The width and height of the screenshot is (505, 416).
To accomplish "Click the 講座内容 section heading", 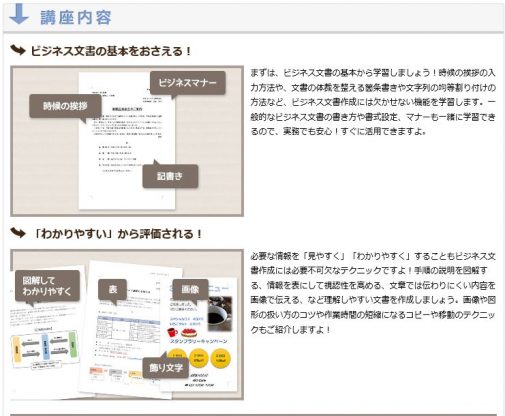I will pyautogui.click(x=76, y=18).
